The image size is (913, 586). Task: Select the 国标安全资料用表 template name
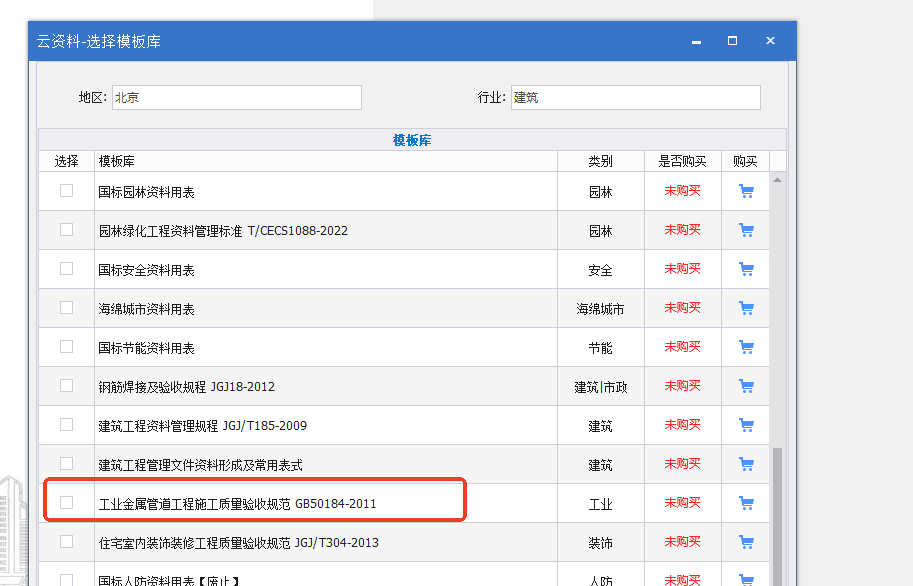point(146,270)
